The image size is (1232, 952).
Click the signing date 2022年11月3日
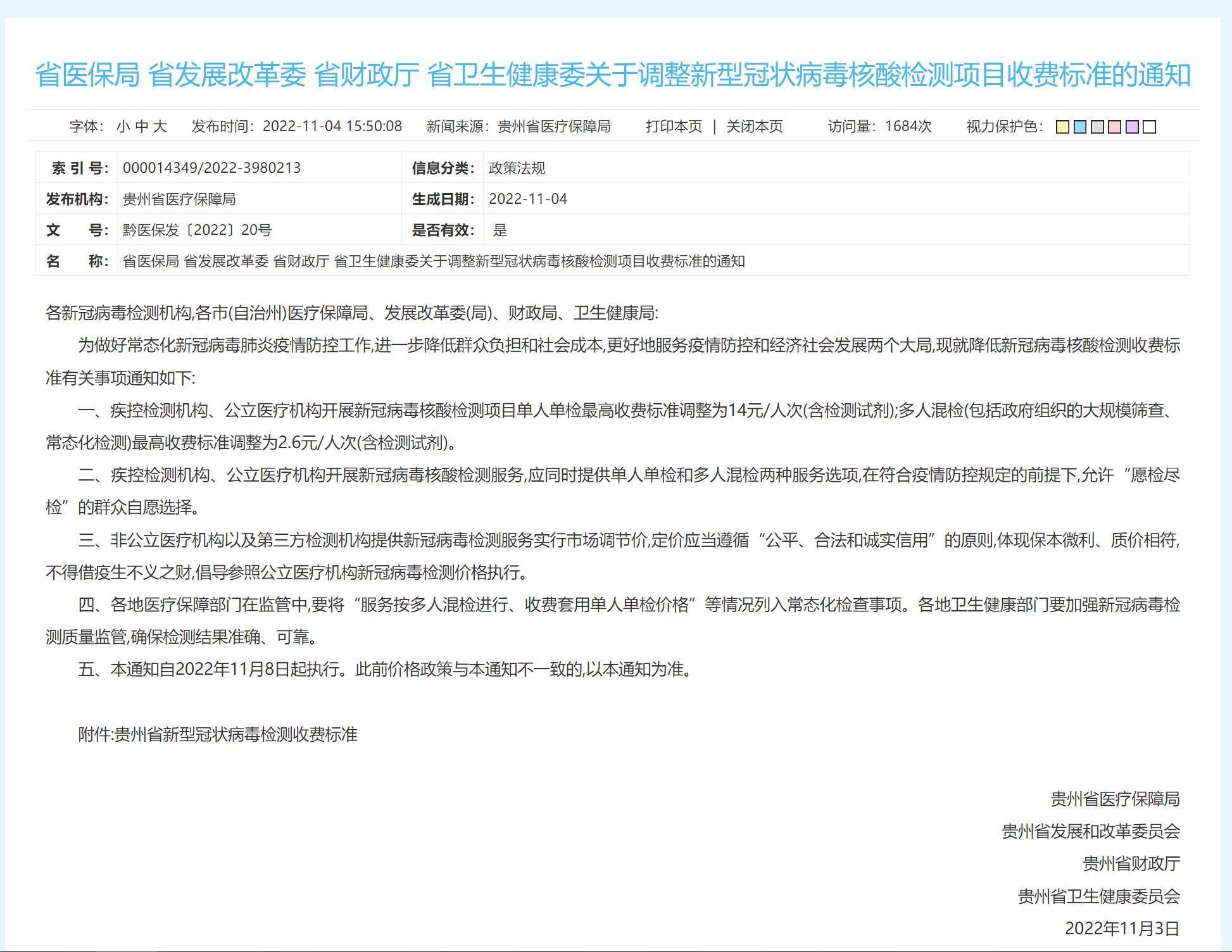point(1122,929)
